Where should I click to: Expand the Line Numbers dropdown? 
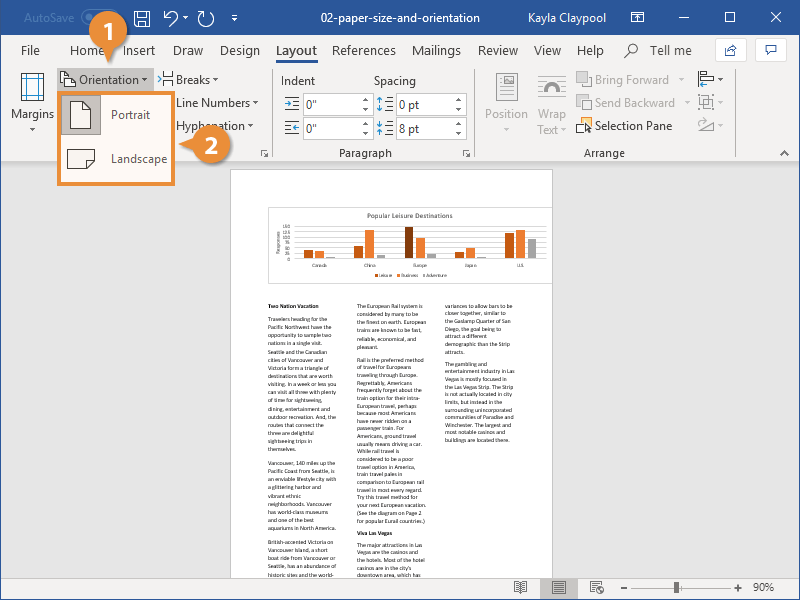pyautogui.click(x=216, y=103)
